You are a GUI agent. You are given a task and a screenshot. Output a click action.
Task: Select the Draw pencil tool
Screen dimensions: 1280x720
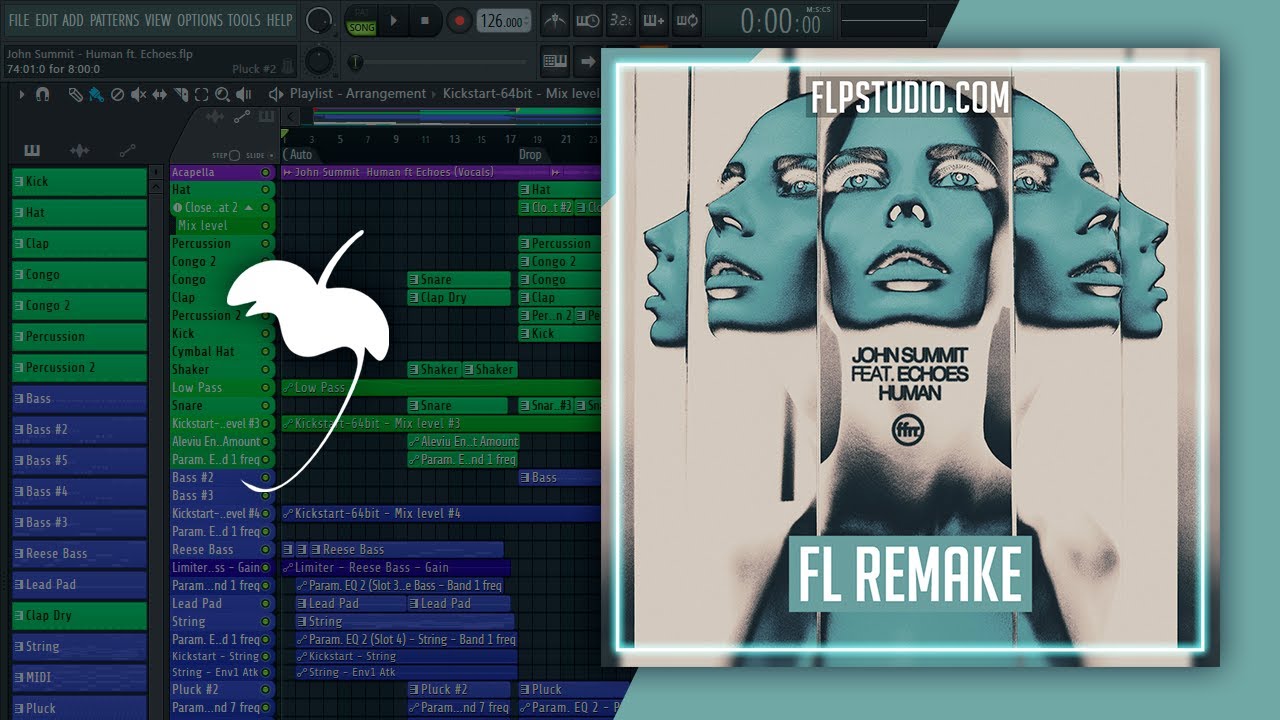(76, 95)
